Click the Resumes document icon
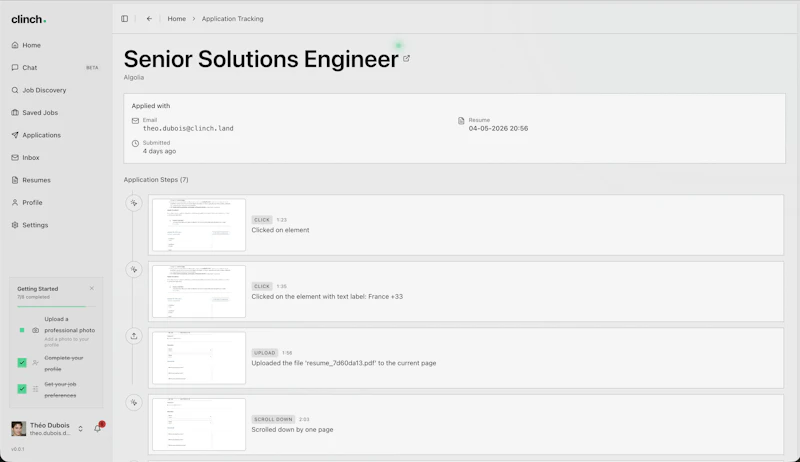The image size is (800, 462). click(15, 180)
